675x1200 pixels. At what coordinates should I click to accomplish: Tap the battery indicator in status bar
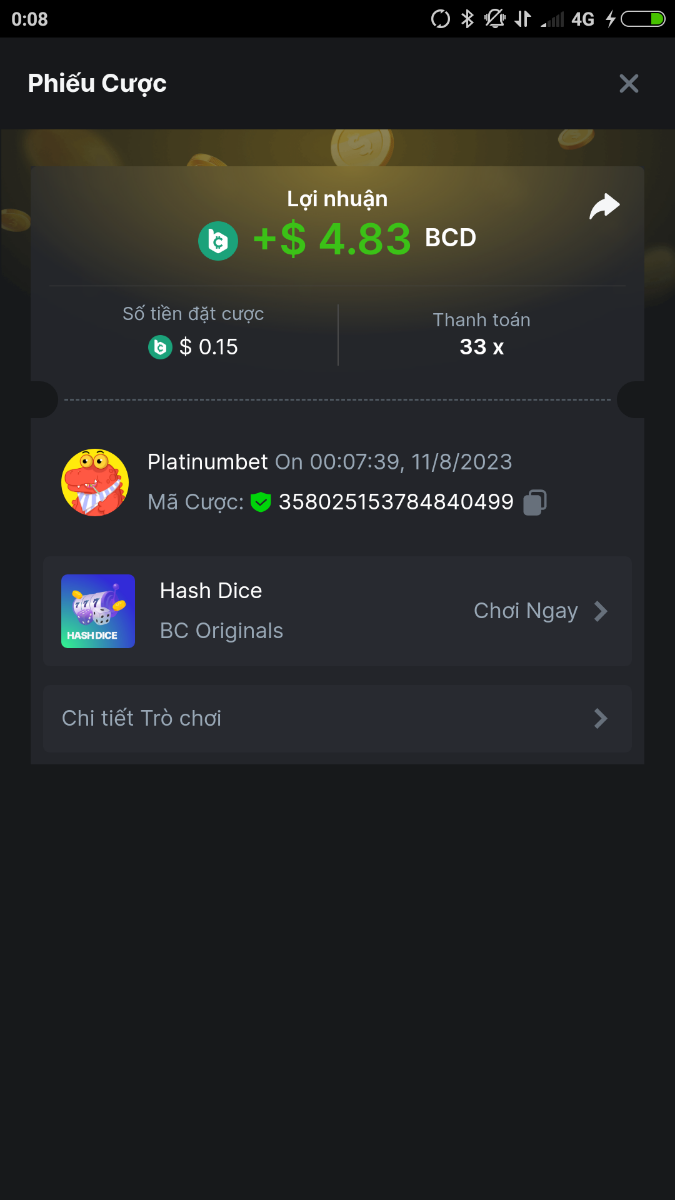pos(643,19)
